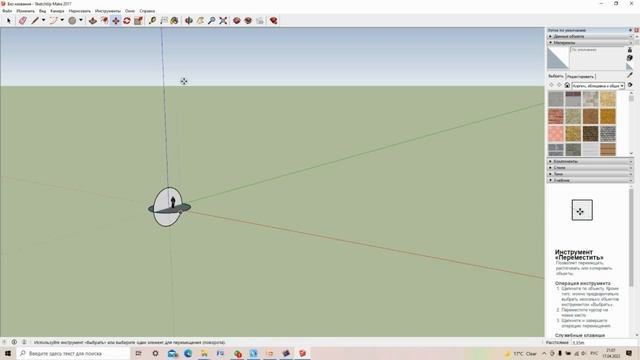Viewport: 640px width, 360px height.
Task: Expand the Стили panel
Action: click(x=590, y=168)
